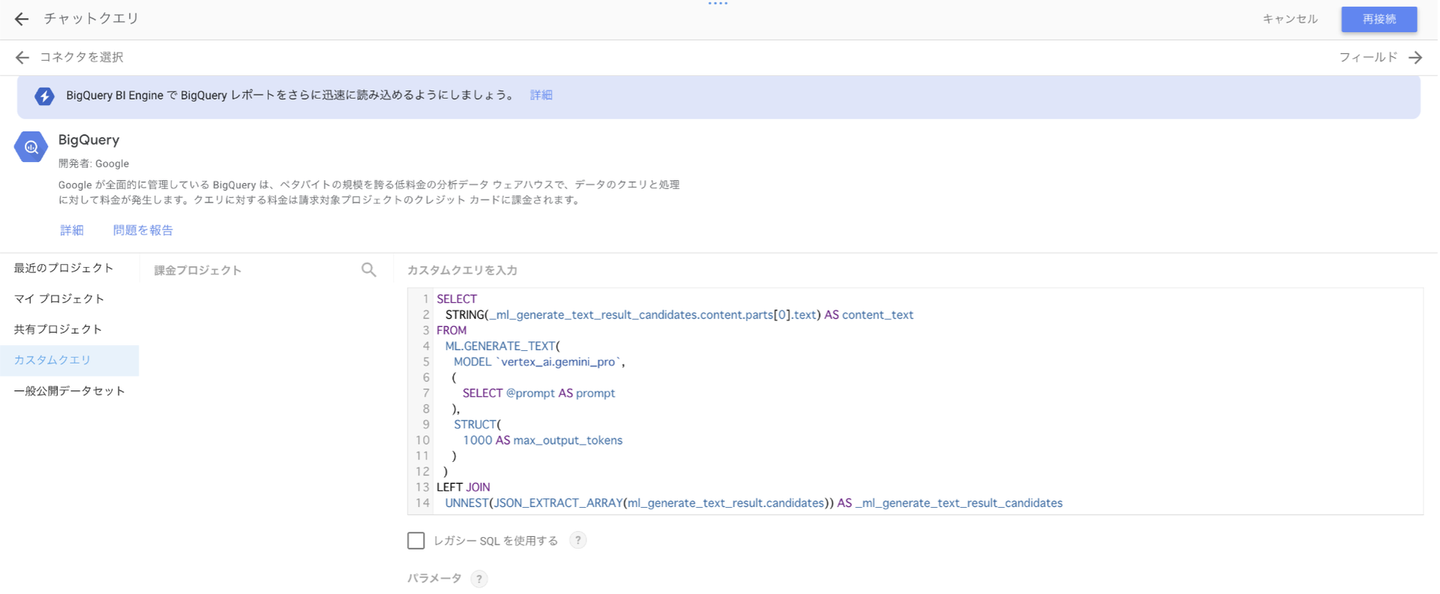Click the drag handle dots at top
This screenshot has height=594, width=1440.
tap(717, 4)
